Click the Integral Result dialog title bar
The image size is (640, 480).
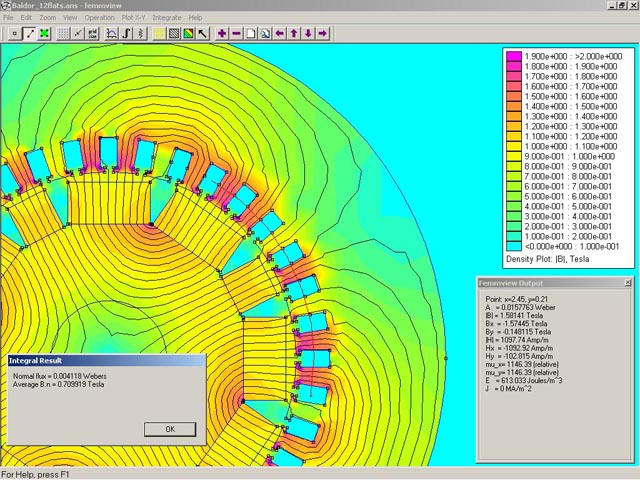(107, 360)
